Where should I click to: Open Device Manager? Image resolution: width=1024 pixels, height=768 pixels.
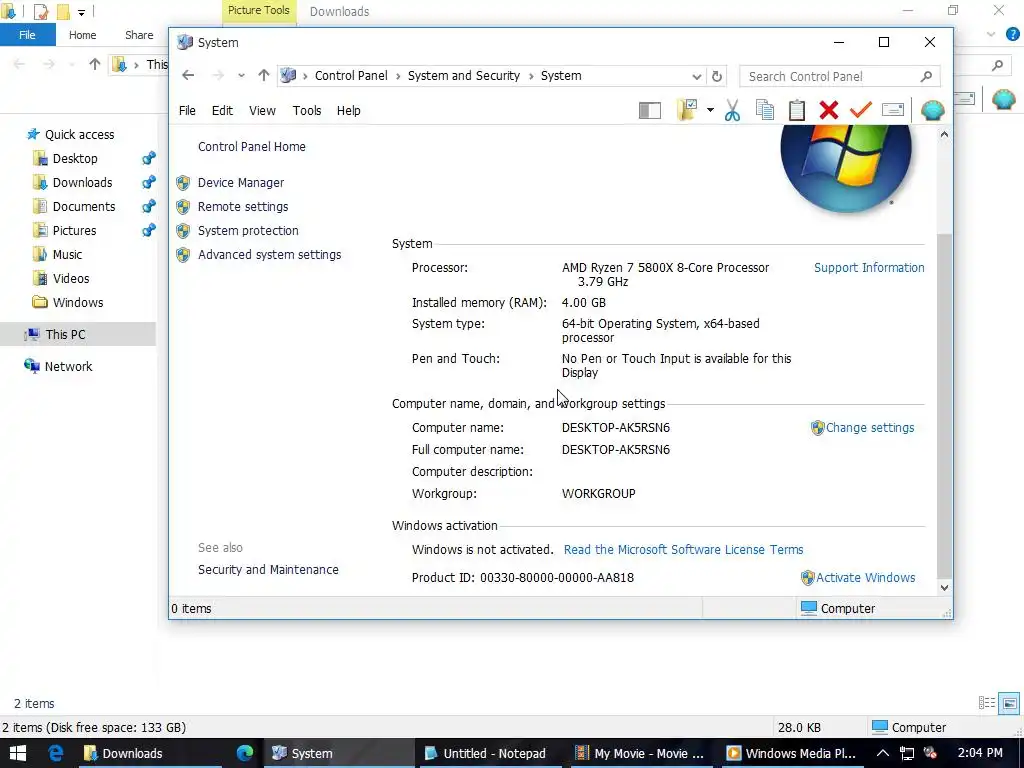240,183
